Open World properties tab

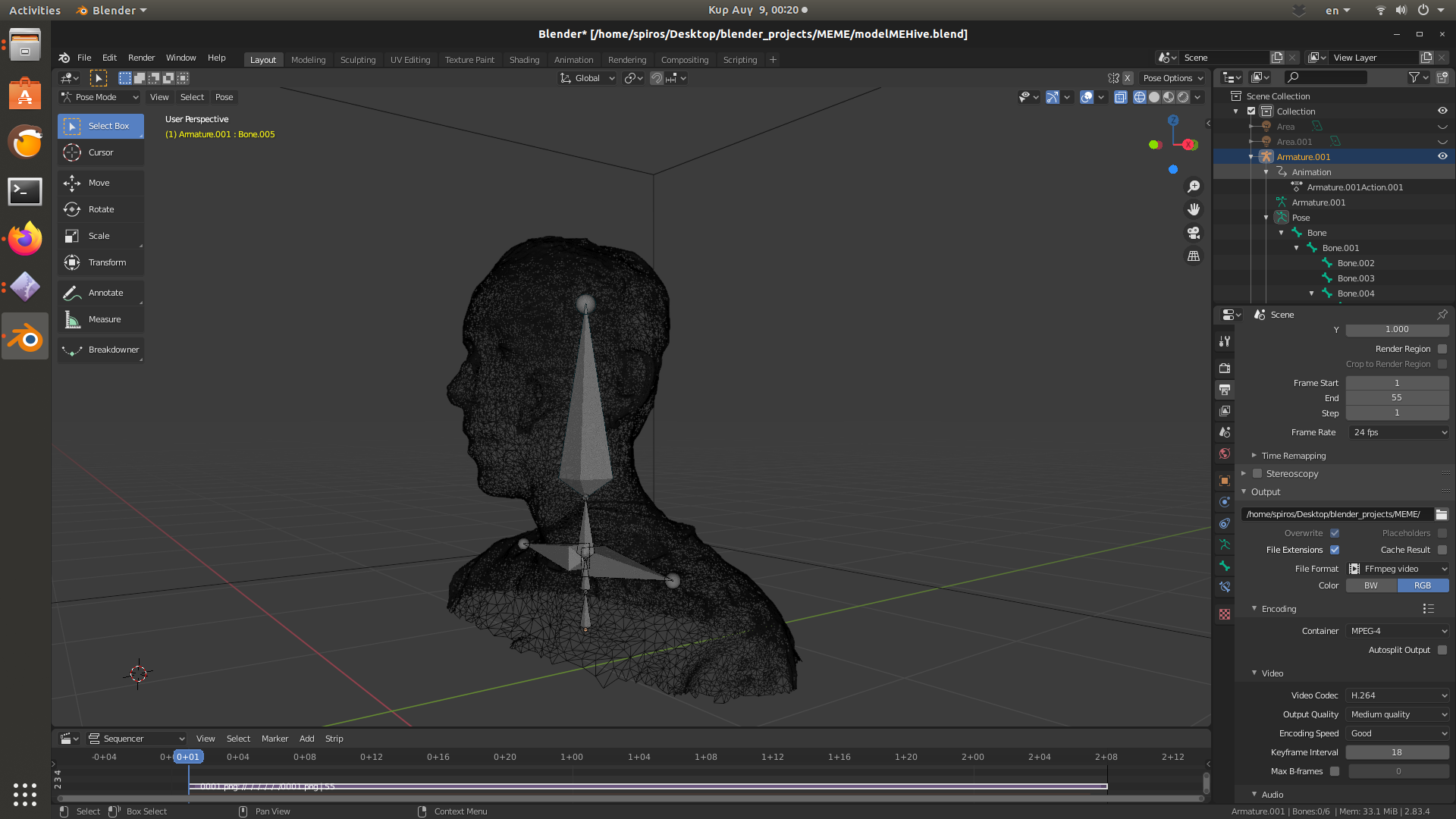1225,453
